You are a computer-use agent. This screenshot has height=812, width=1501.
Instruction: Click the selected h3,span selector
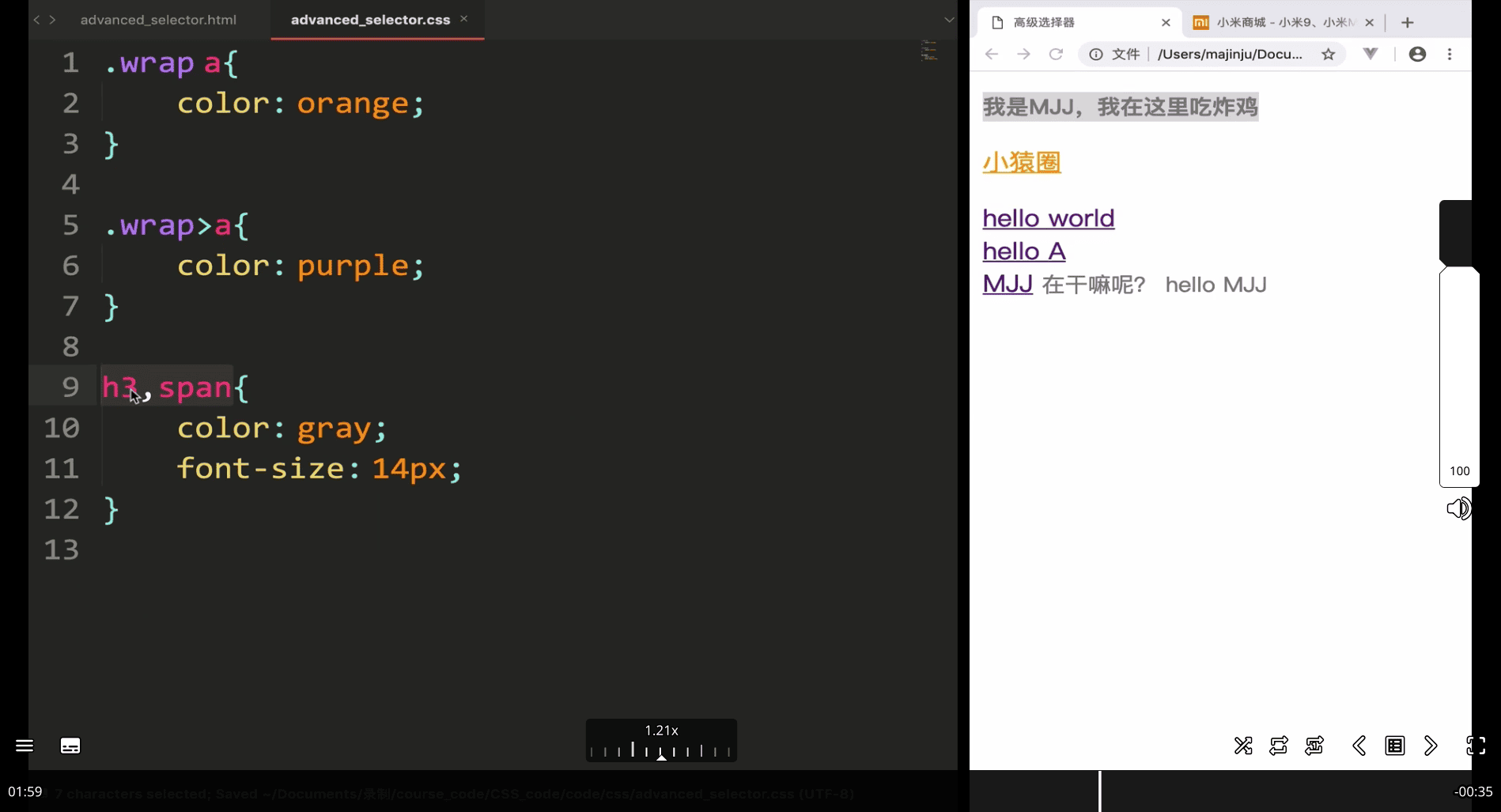(167, 387)
